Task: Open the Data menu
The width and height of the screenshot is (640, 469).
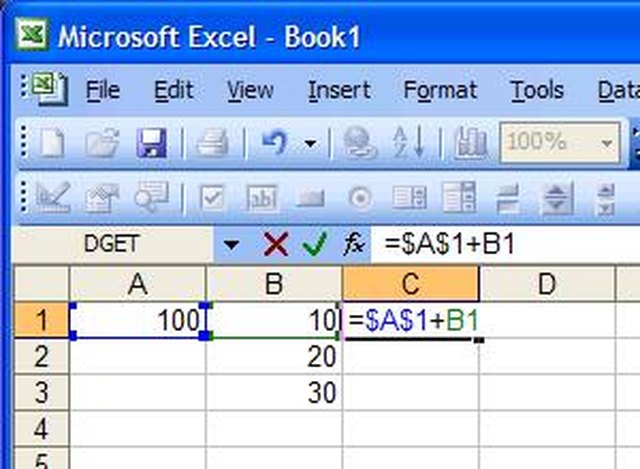Action: pos(618,90)
